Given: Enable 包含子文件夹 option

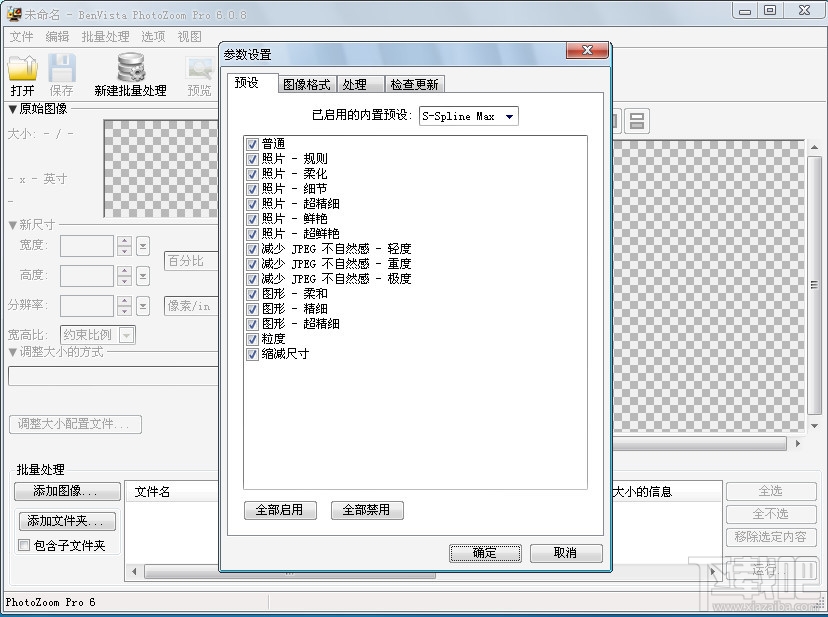Looking at the screenshot, I should pos(23,543).
